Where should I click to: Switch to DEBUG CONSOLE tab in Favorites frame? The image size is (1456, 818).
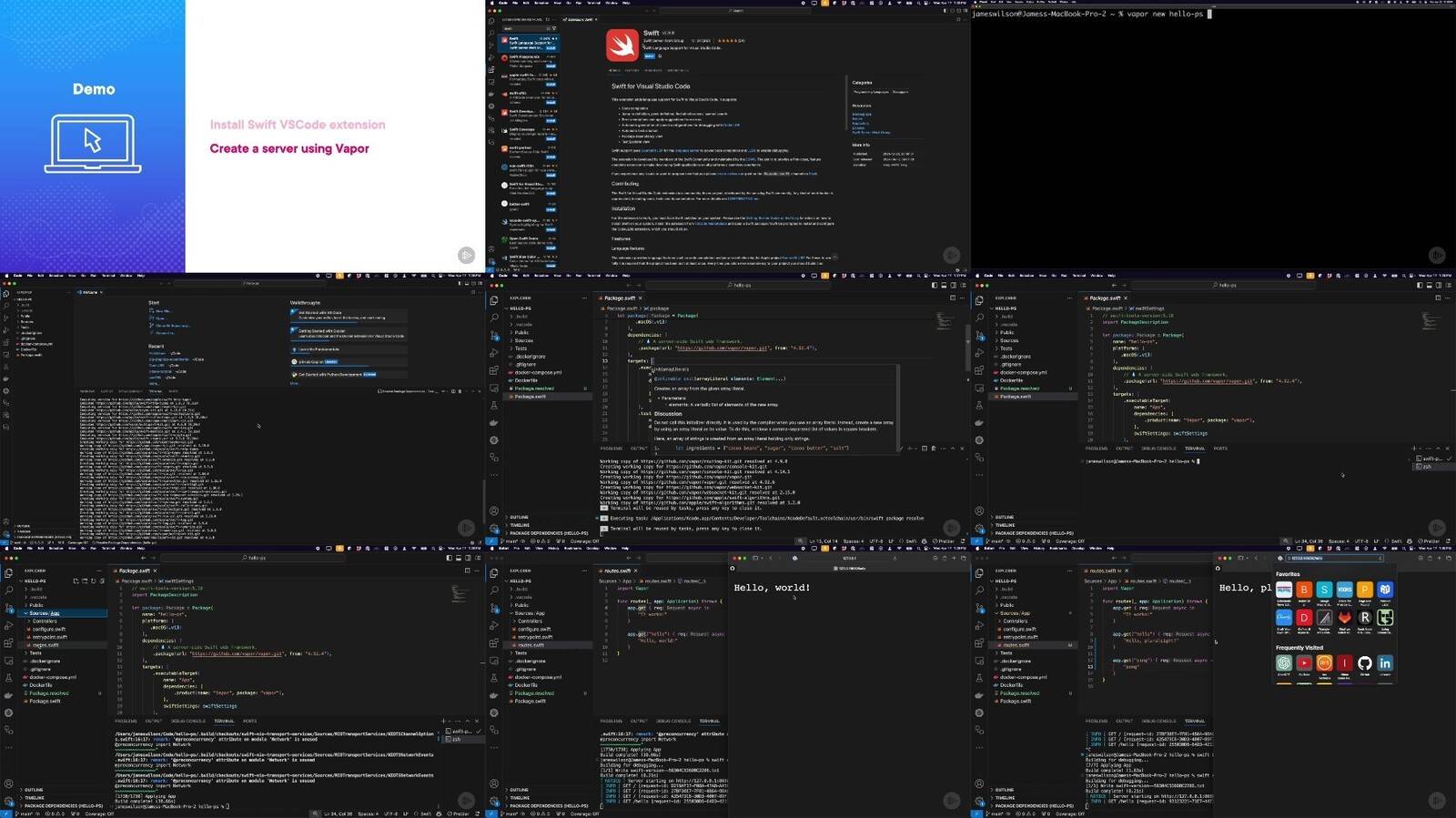click(x=1159, y=722)
